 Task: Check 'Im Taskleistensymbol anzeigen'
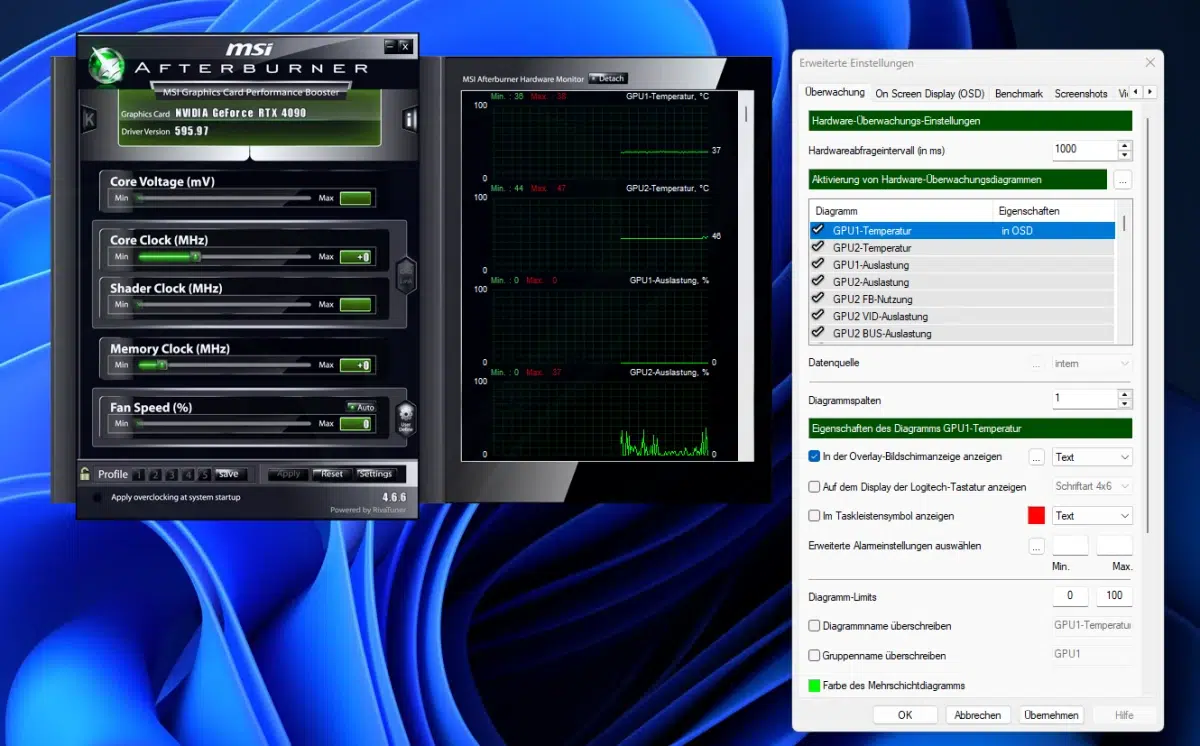(x=814, y=516)
